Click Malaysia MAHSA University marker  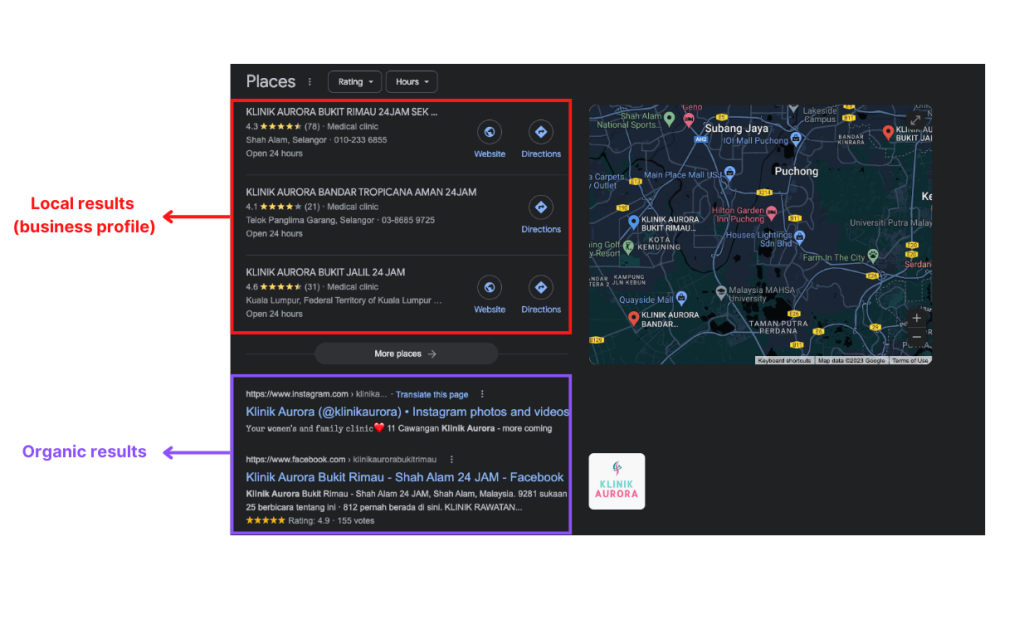tap(720, 291)
